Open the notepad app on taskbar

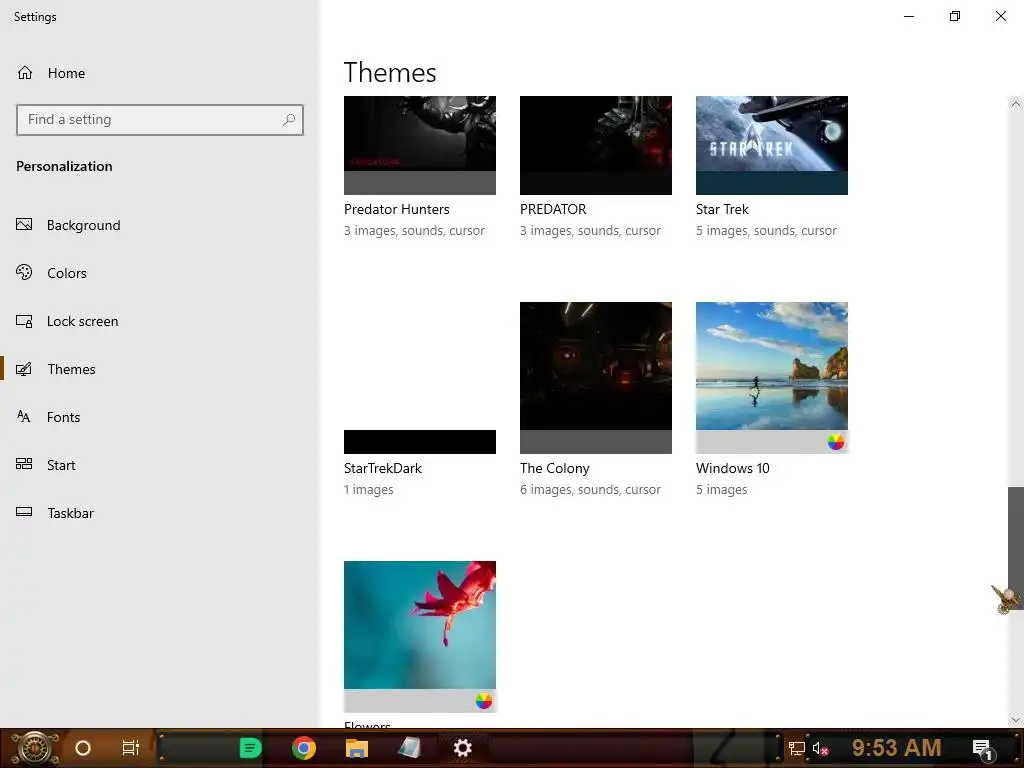pyautogui.click(x=409, y=748)
